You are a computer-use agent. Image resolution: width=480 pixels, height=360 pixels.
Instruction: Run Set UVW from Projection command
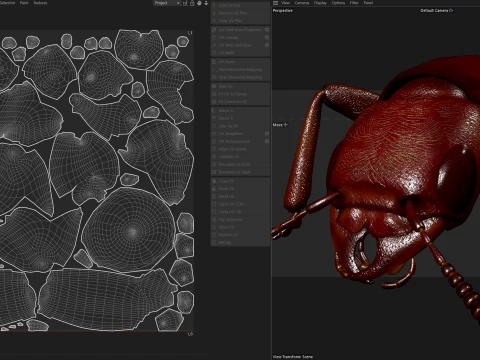(x=240, y=30)
